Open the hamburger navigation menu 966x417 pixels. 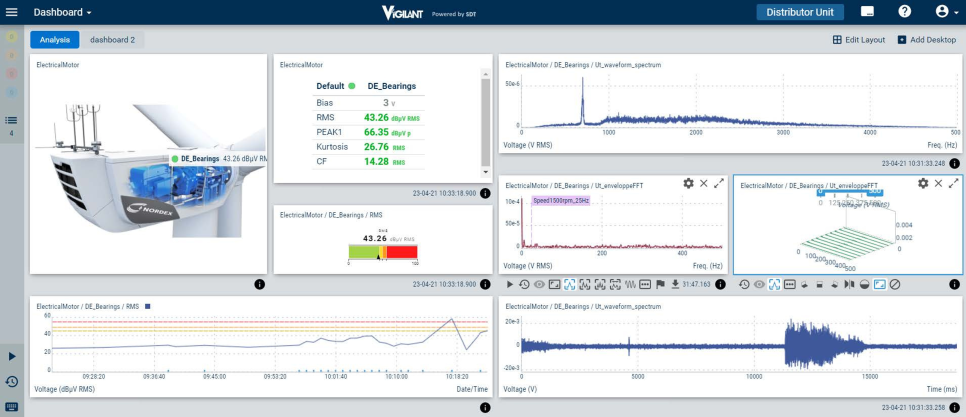pyautogui.click(x=12, y=12)
